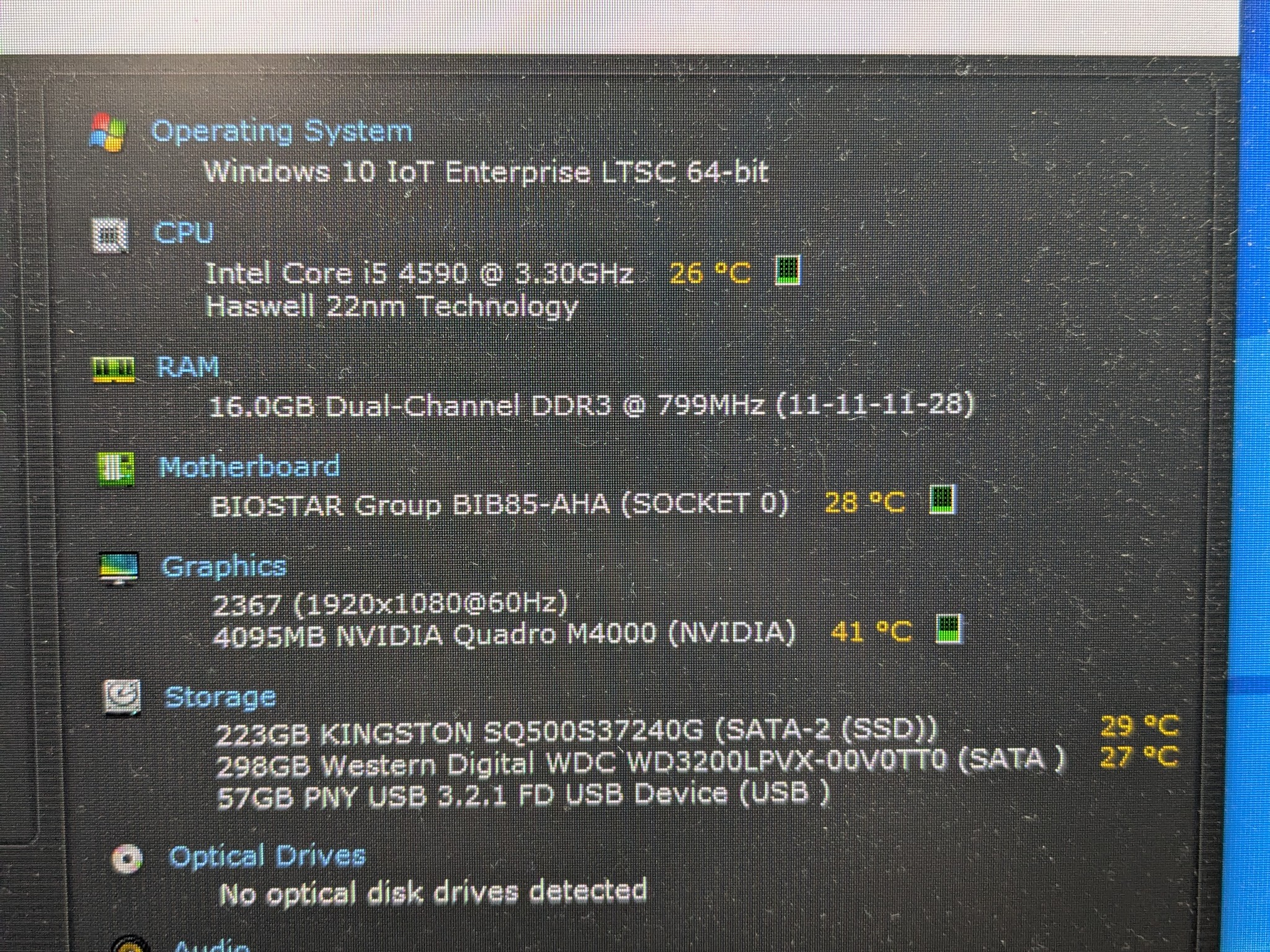This screenshot has height=952, width=1270.
Task: Open the Motherboard section link
Action: [249, 467]
